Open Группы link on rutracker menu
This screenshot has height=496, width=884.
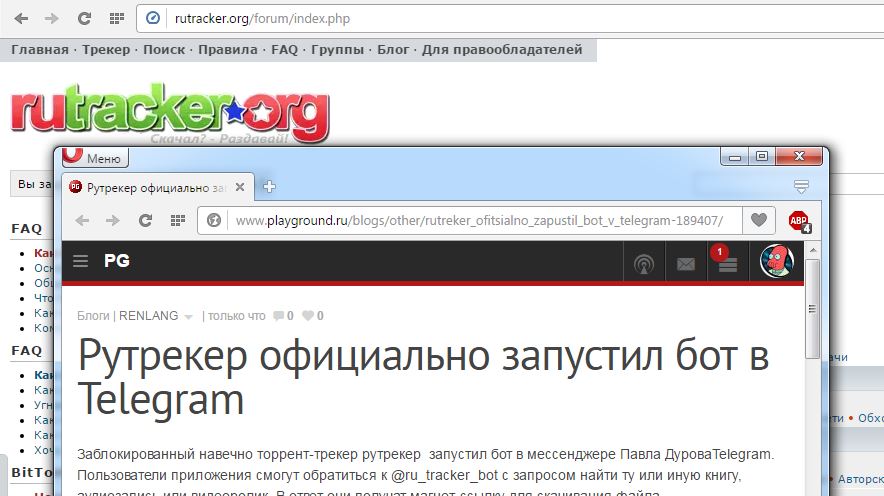pyautogui.click(x=337, y=50)
